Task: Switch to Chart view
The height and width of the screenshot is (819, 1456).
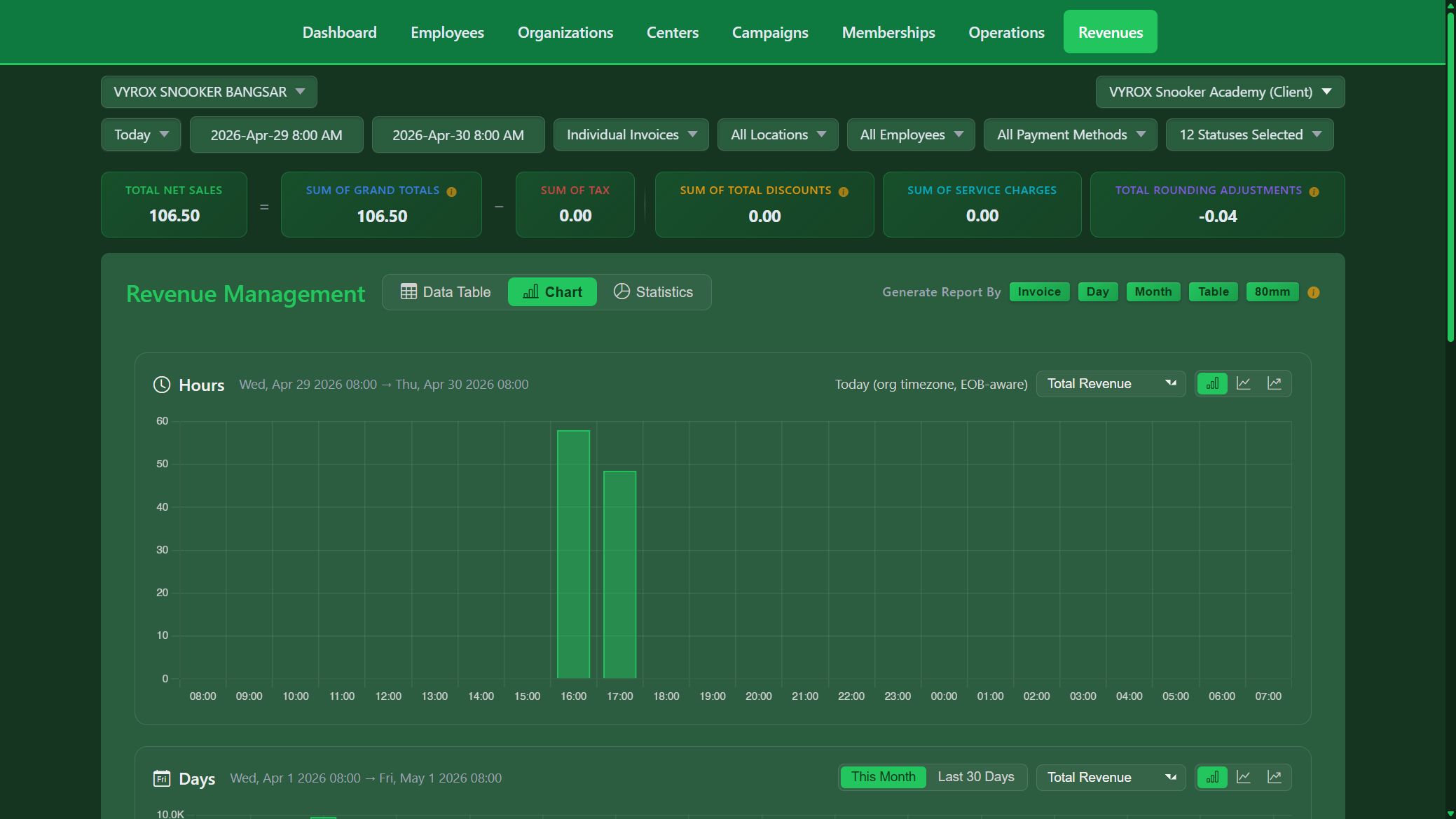Action: [552, 292]
